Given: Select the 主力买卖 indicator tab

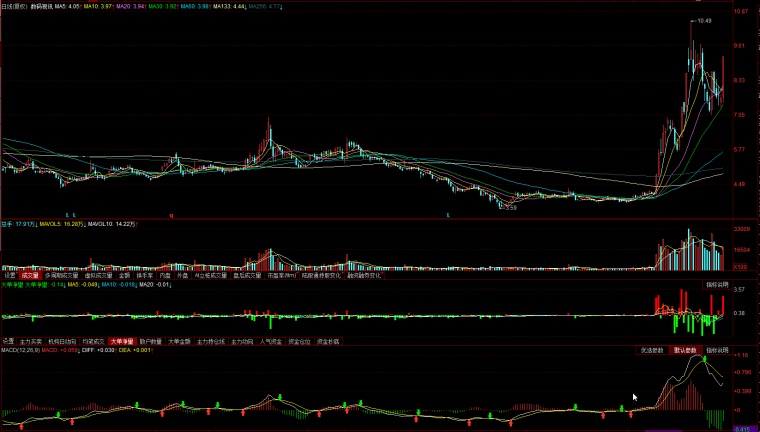Looking at the screenshot, I should [31, 341].
